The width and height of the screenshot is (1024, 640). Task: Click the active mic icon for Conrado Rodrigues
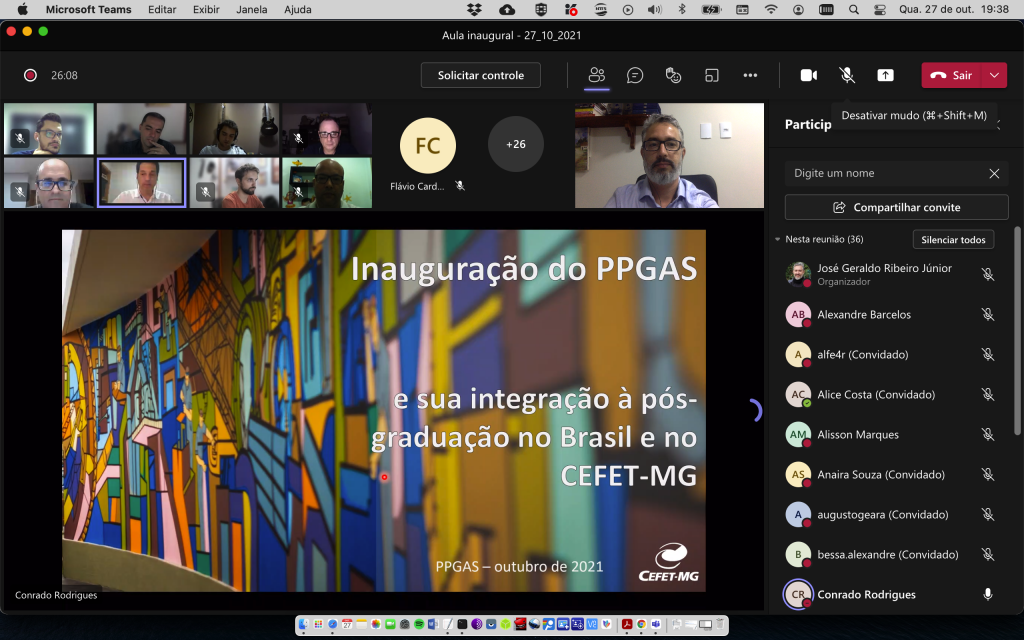988,594
